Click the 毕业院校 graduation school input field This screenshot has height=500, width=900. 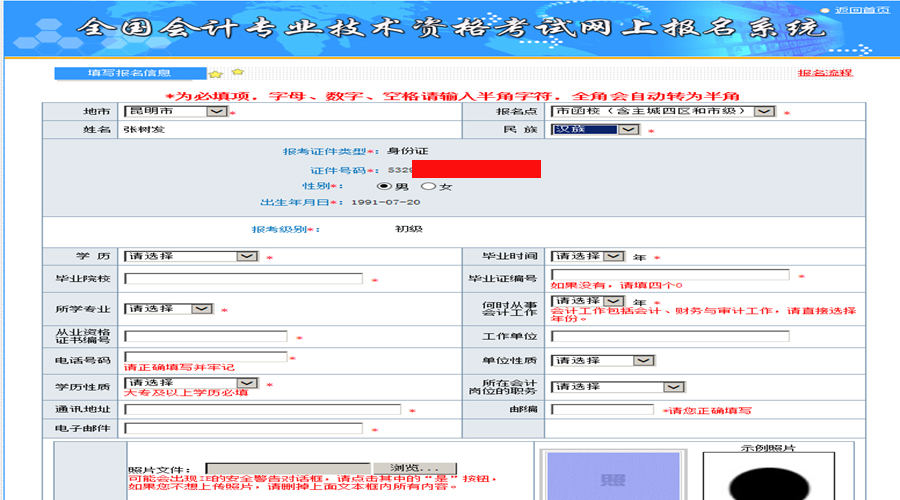pyautogui.click(x=244, y=279)
